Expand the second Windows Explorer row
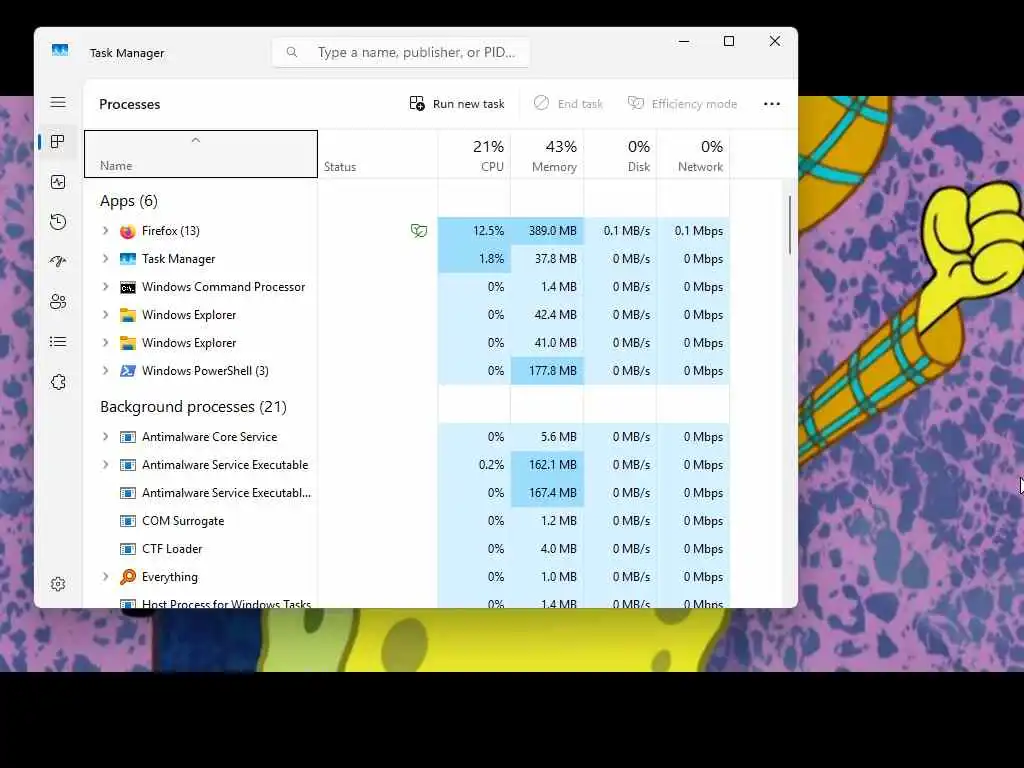1024x768 pixels. [105, 343]
